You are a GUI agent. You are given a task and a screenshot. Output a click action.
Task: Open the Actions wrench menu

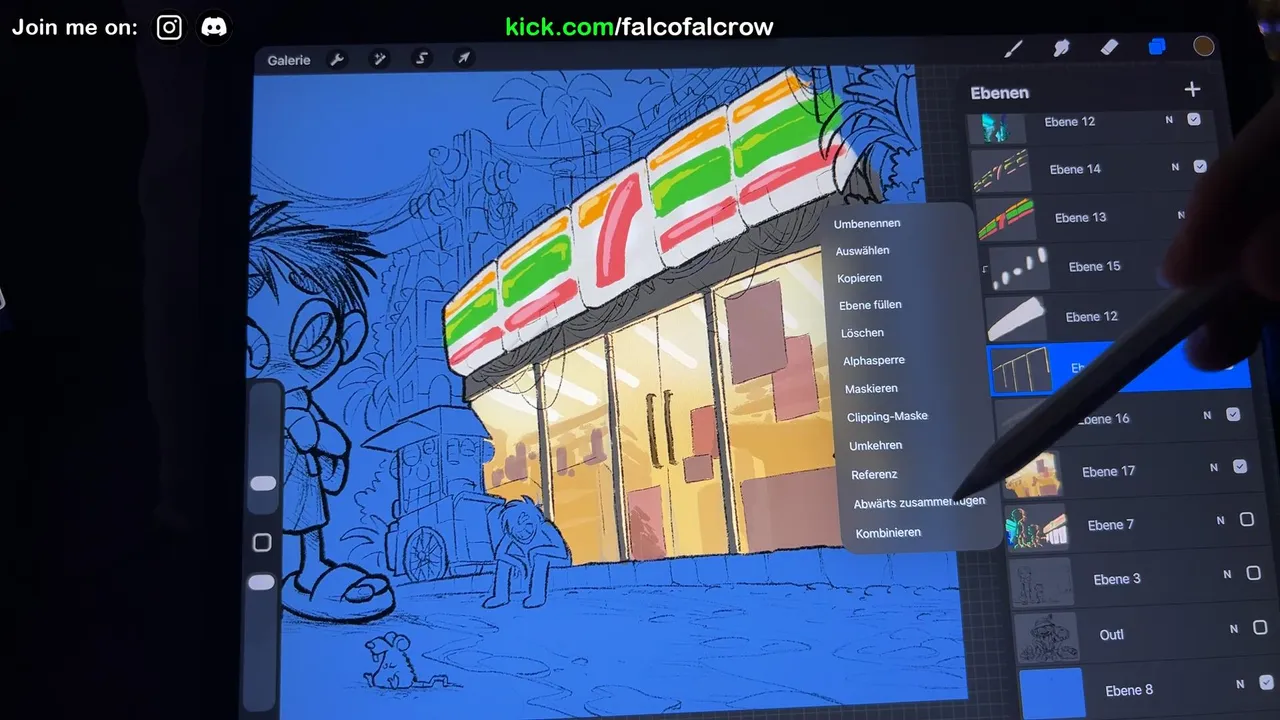point(337,59)
